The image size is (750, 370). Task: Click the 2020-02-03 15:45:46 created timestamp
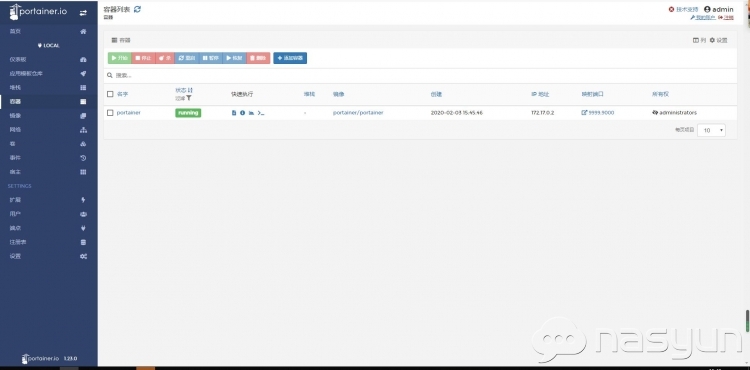coord(457,113)
